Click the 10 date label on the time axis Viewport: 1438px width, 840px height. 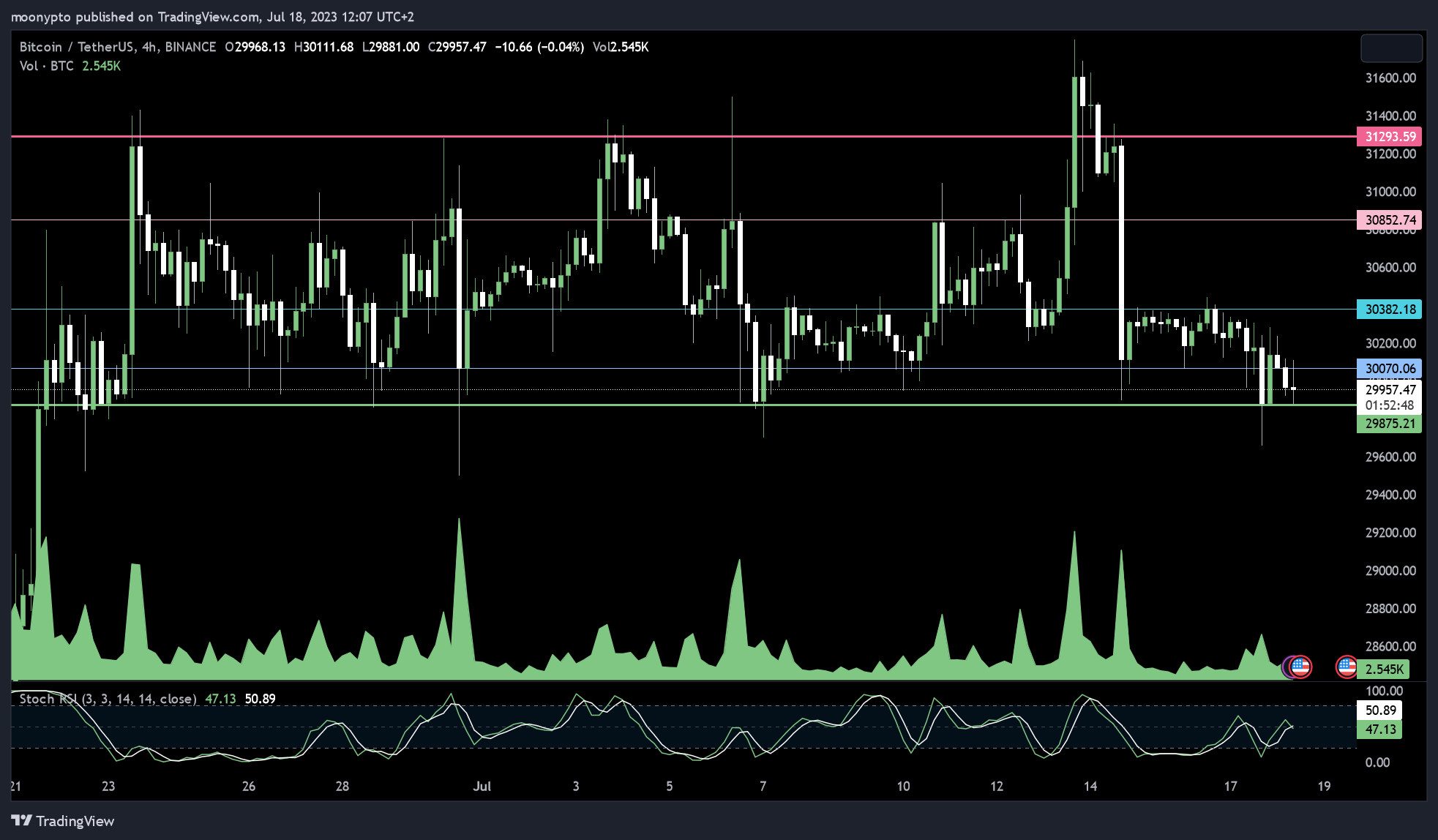(x=903, y=787)
